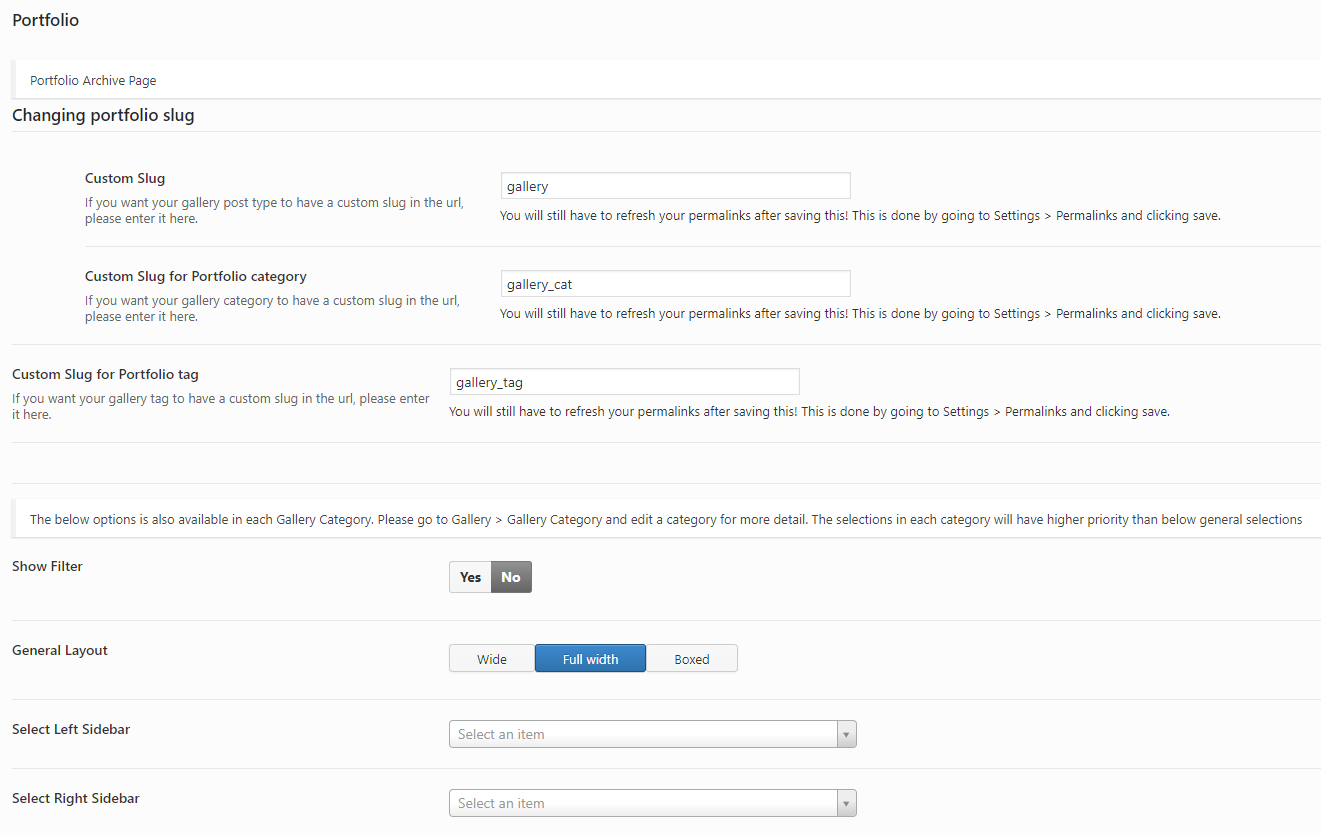Click the Left Sidebar dropdown arrow
Image resolution: width=1321 pixels, height=835 pixels.
(x=846, y=734)
